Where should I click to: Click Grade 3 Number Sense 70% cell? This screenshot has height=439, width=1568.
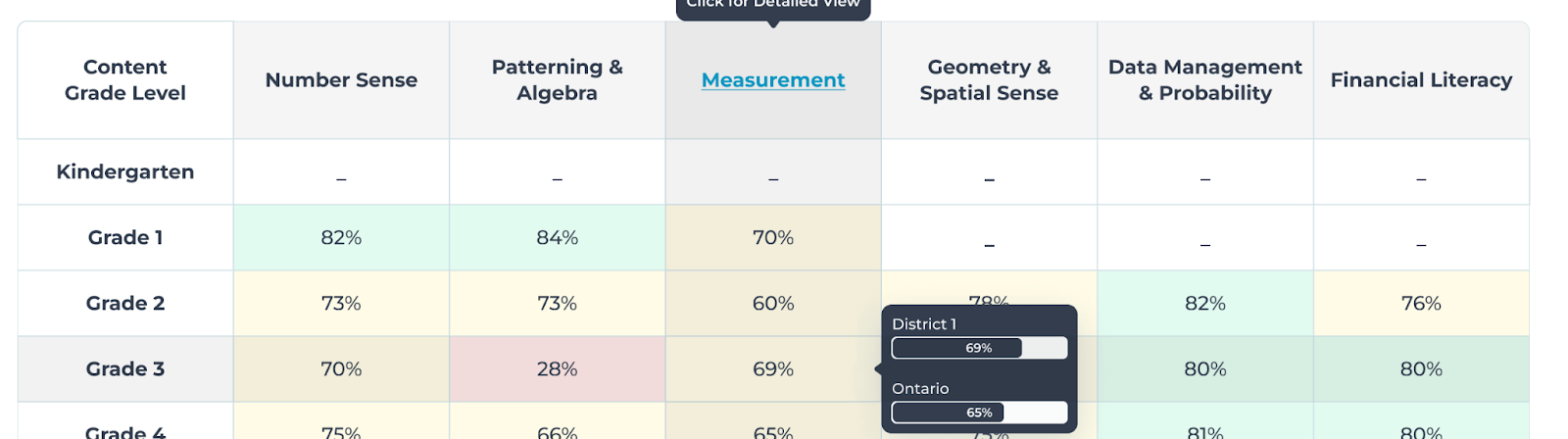(x=341, y=369)
